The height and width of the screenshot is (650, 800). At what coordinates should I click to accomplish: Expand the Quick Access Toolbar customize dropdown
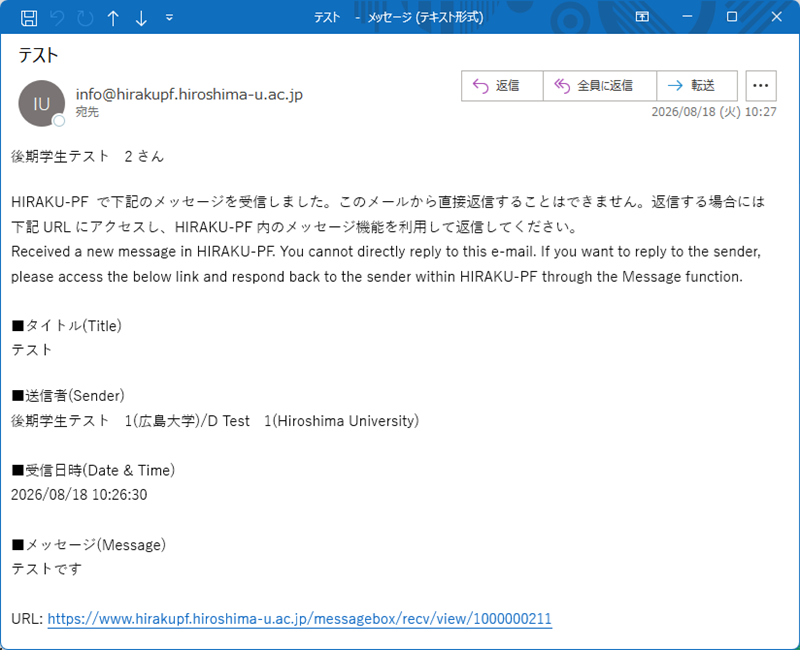click(169, 18)
